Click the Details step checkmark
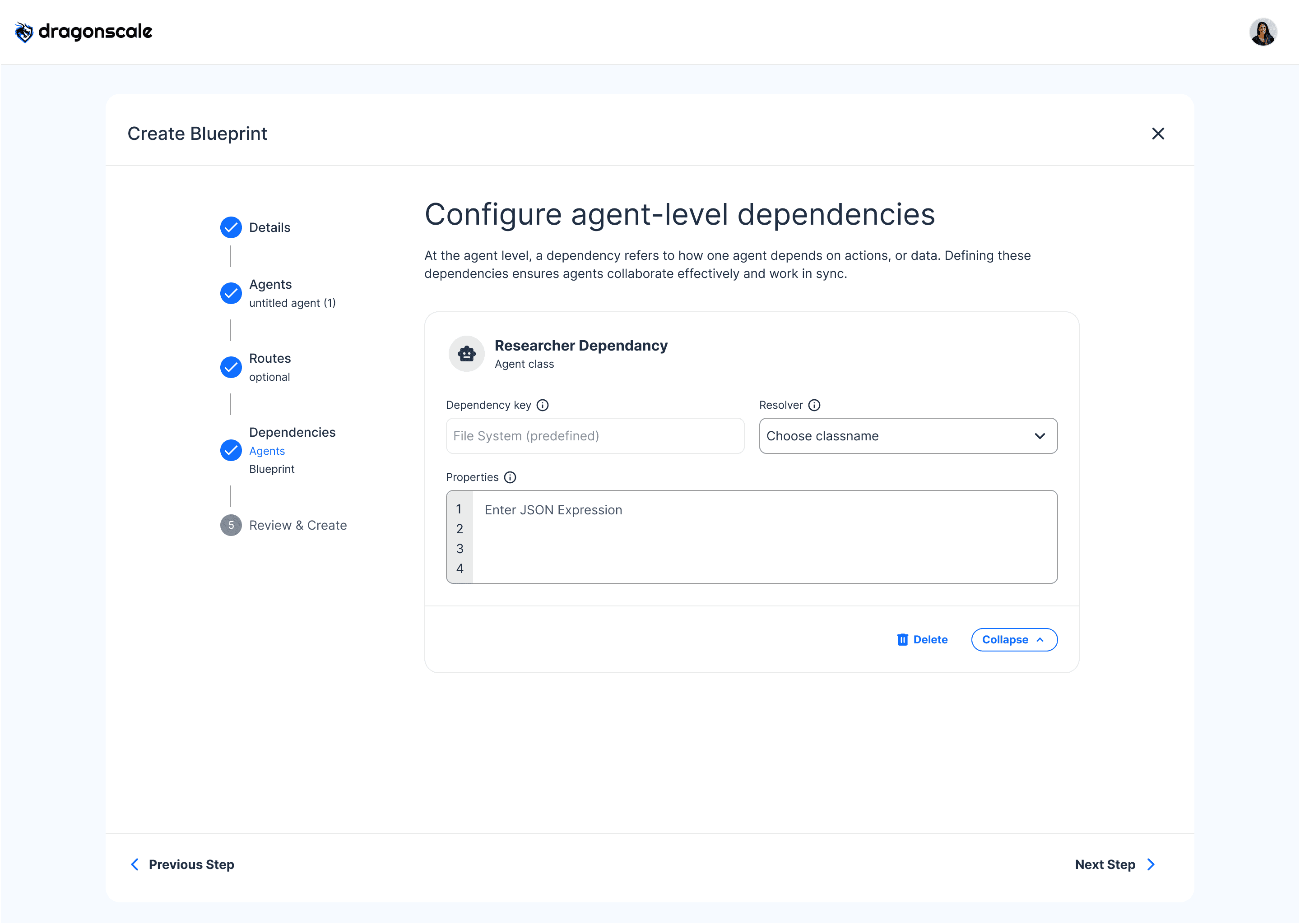The width and height of the screenshot is (1300, 924). click(231, 227)
